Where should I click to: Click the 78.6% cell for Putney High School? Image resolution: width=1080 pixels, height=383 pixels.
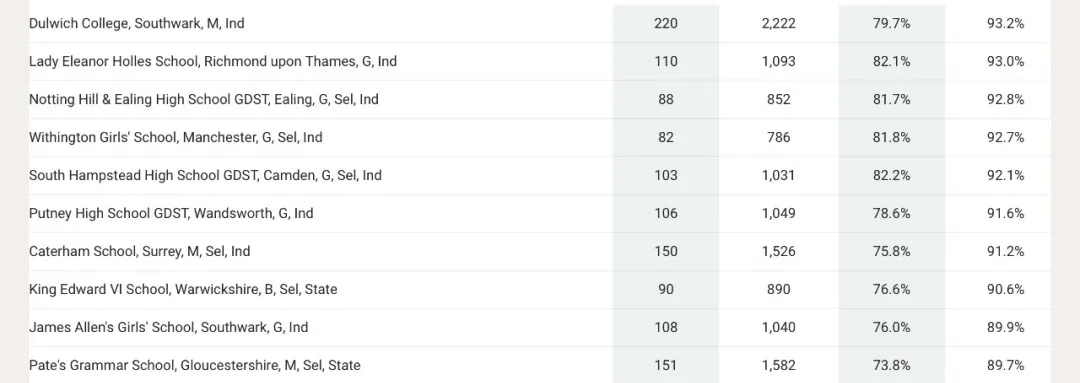(891, 214)
